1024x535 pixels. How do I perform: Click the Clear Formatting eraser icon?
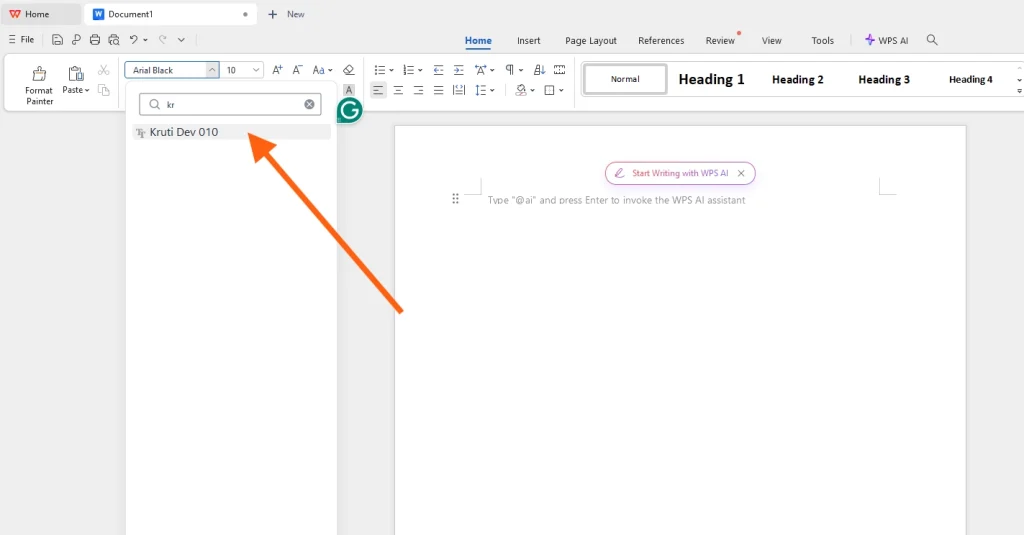tap(348, 70)
